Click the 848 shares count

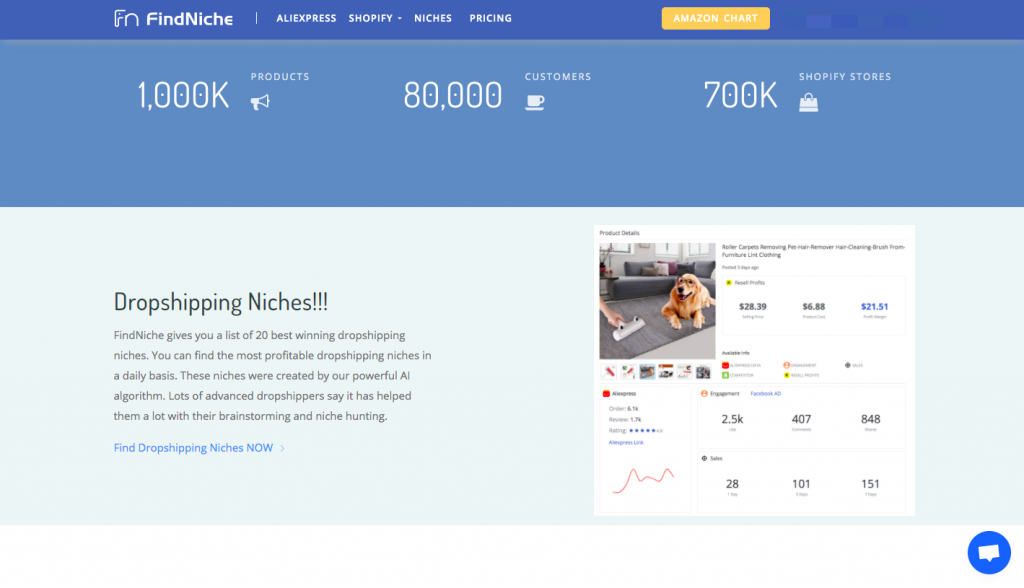click(x=871, y=419)
